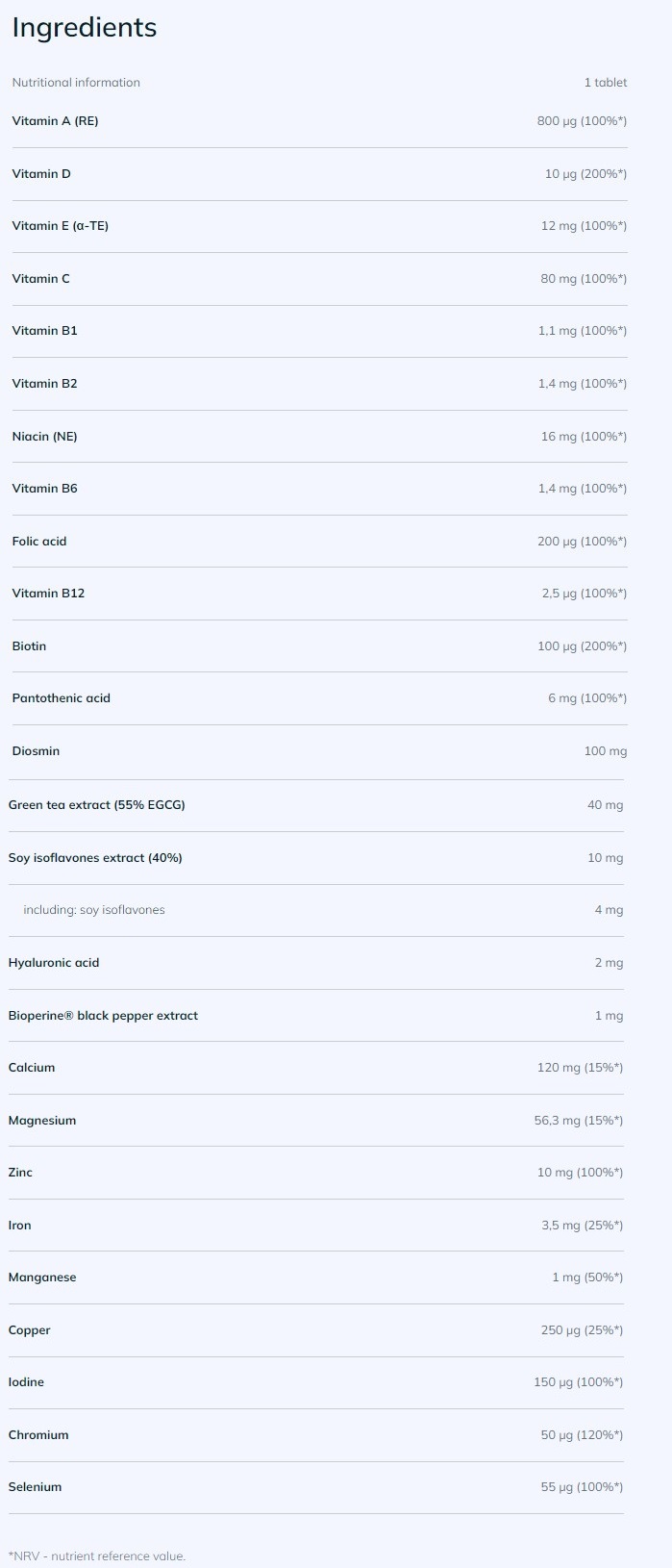Click the Chromium label

pos(38,1435)
